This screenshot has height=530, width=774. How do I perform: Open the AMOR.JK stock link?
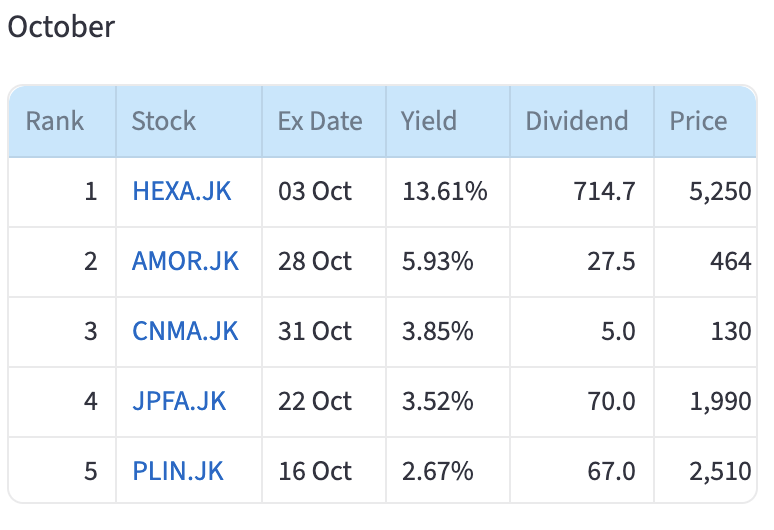(x=185, y=261)
